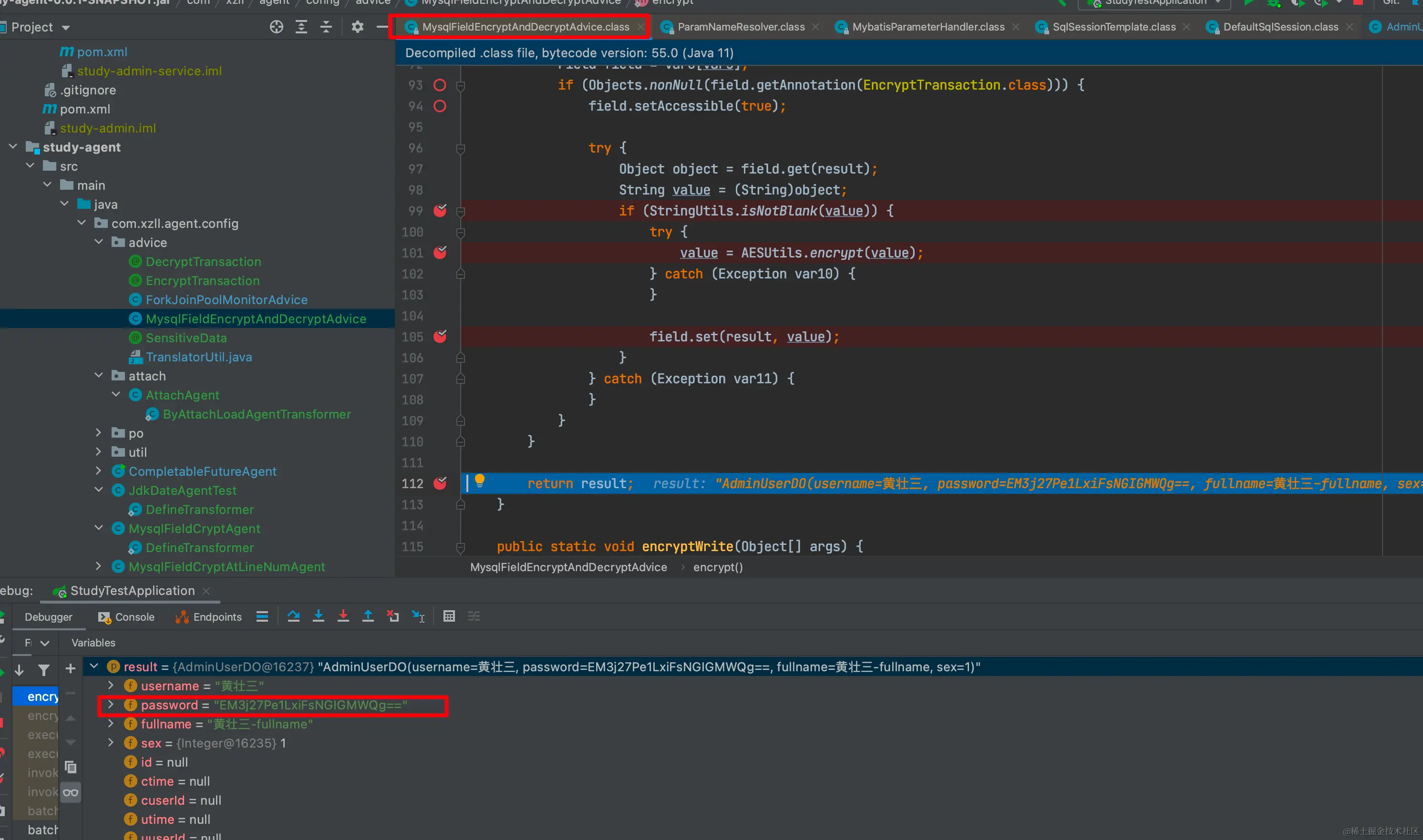Image resolution: width=1423 pixels, height=840 pixels.
Task: Collapse the code fold at line 115
Action: point(461,547)
